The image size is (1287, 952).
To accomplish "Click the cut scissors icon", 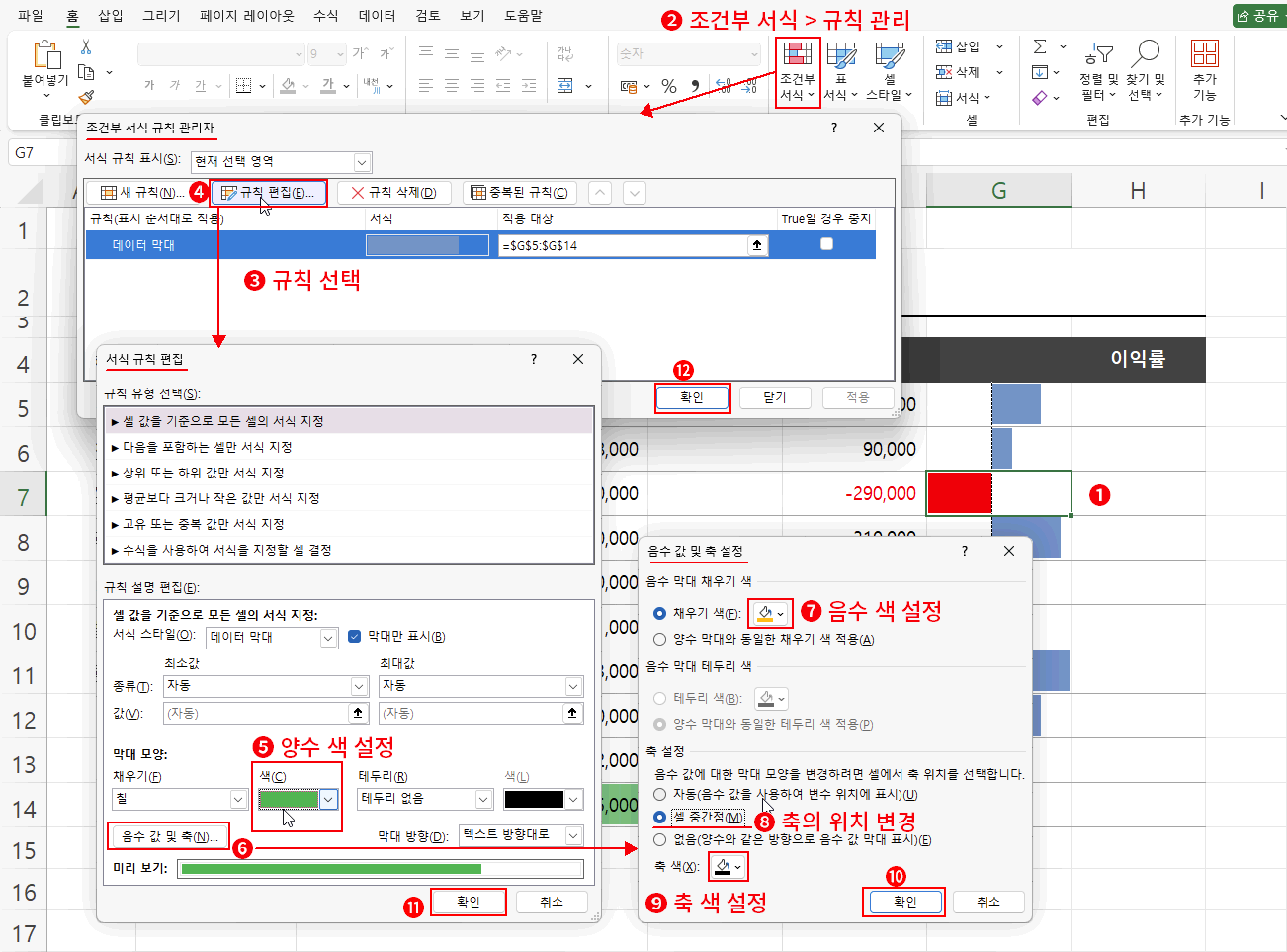I will 86,47.
